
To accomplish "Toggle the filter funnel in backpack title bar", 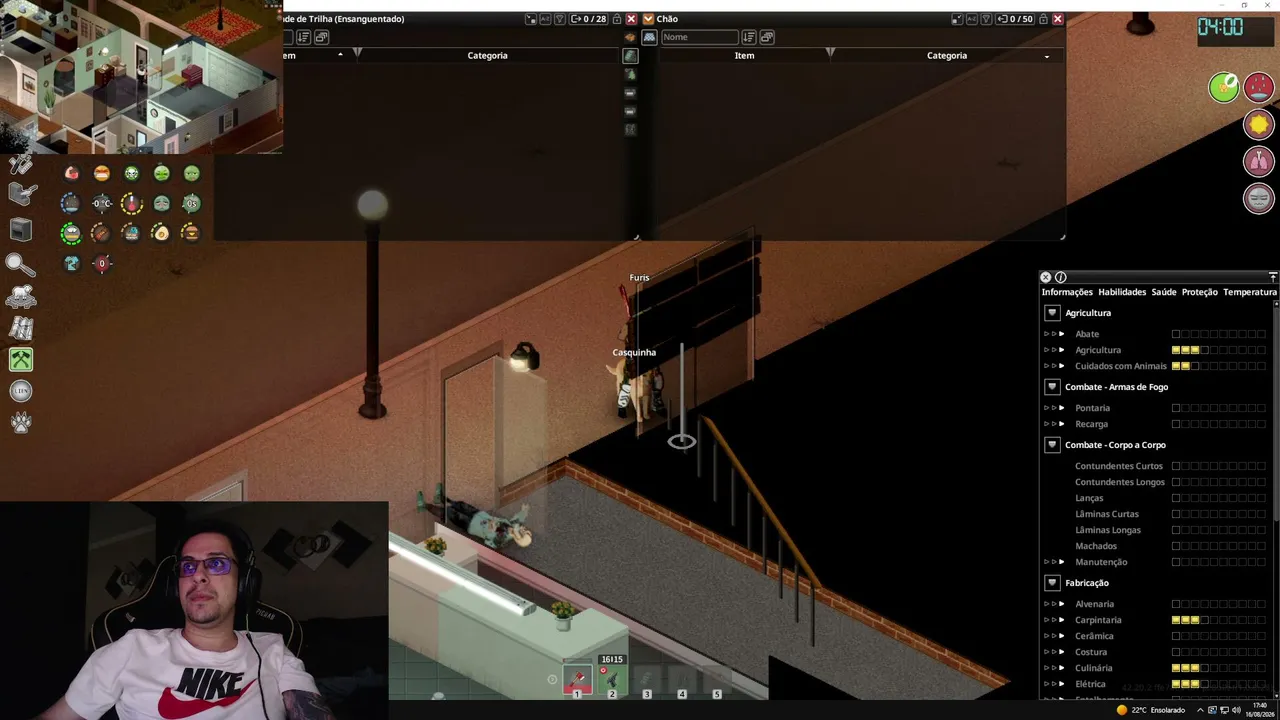I will click(x=560, y=19).
